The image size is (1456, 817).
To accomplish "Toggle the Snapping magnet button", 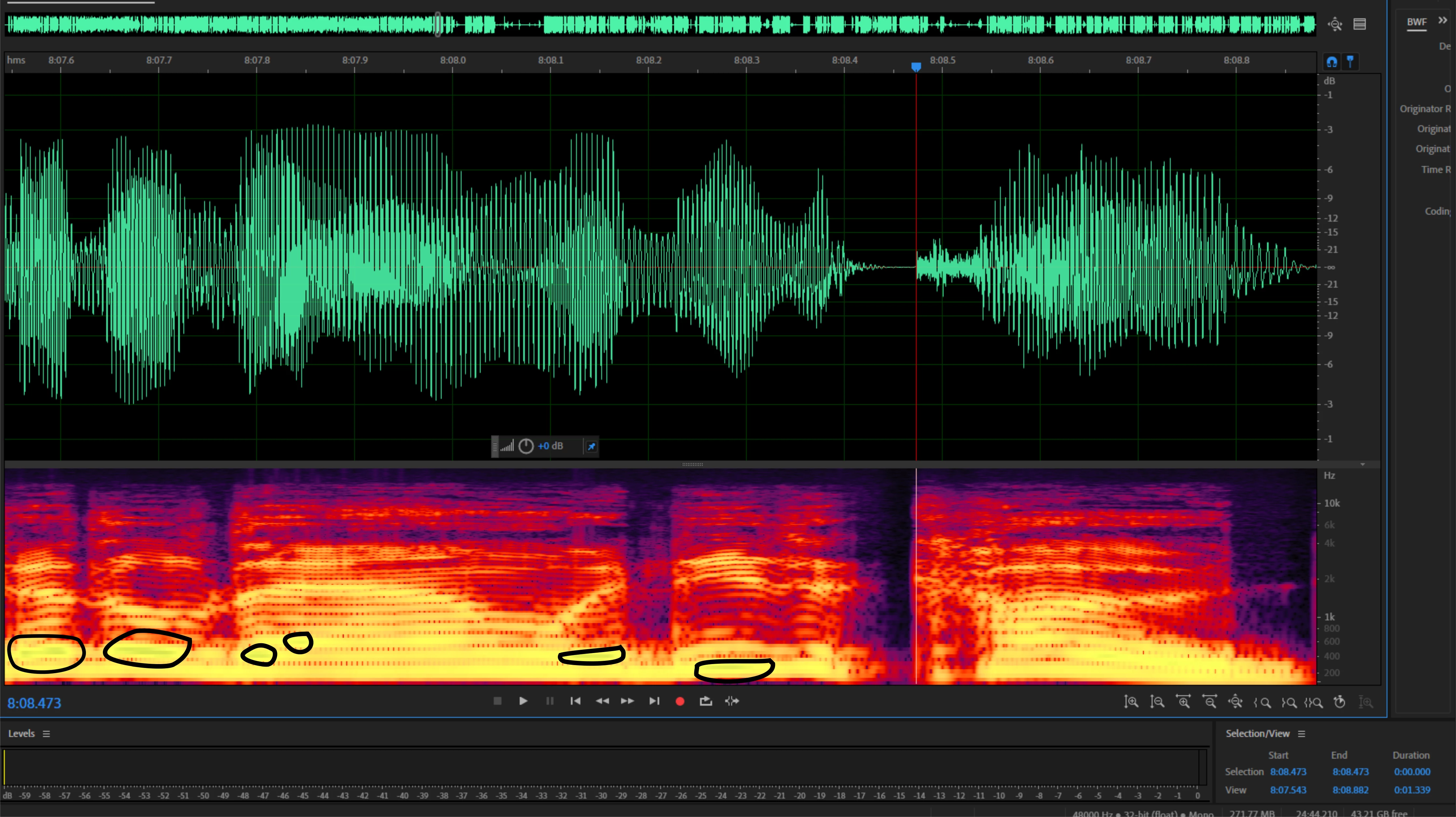I will [x=1332, y=61].
